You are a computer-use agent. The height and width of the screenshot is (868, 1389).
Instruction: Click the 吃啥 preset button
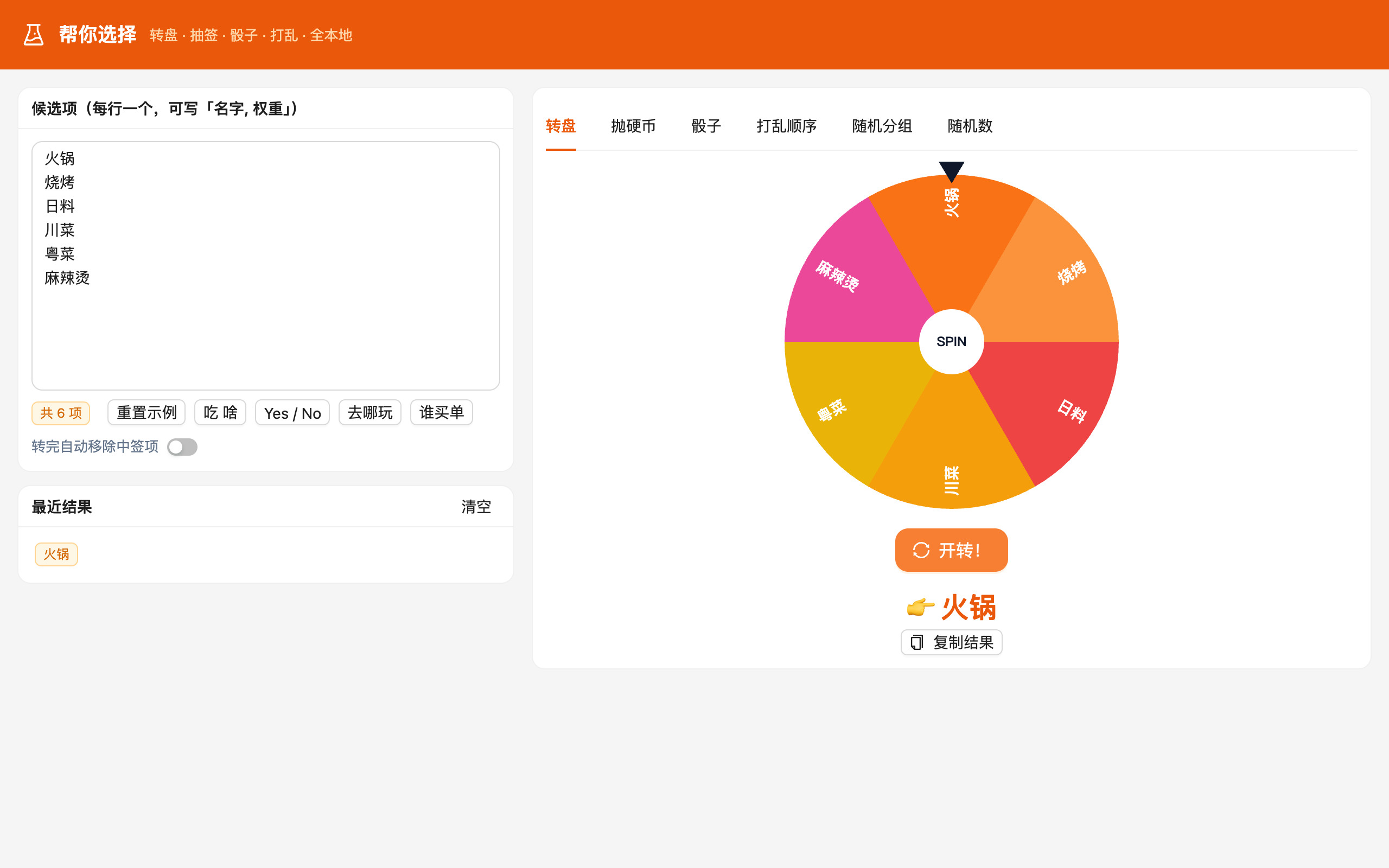click(x=220, y=412)
